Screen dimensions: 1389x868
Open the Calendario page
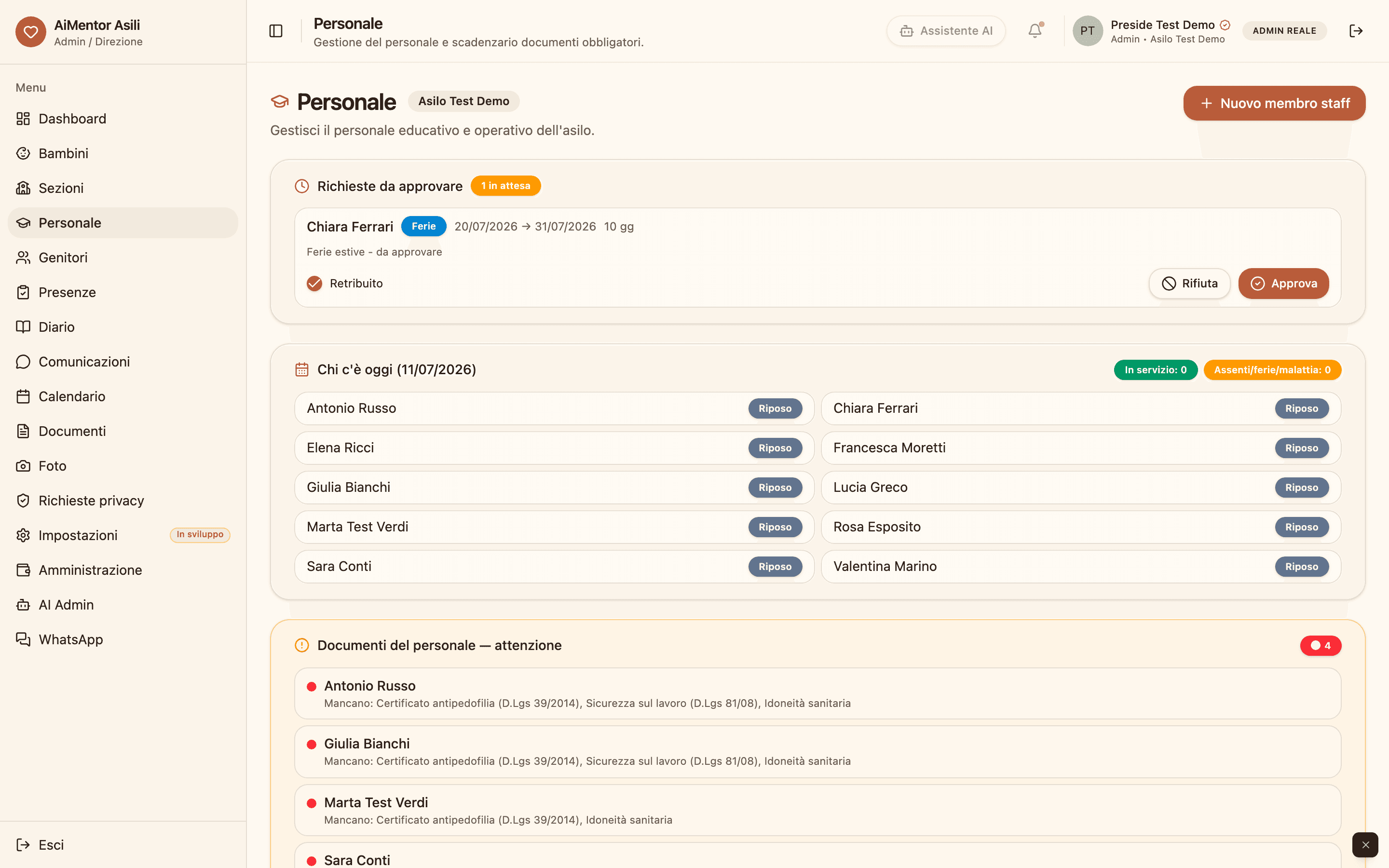pyautogui.click(x=123, y=397)
